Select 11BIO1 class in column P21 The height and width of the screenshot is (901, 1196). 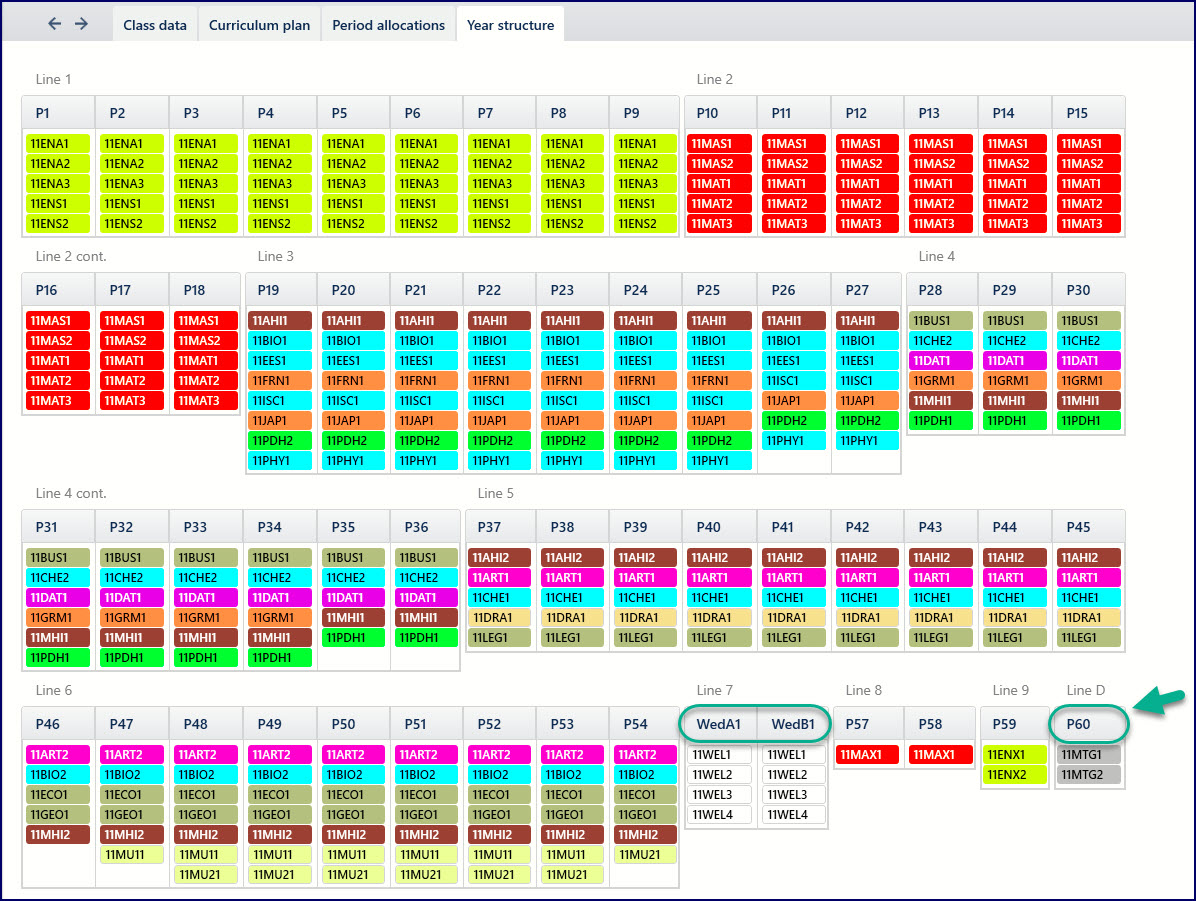coord(427,340)
